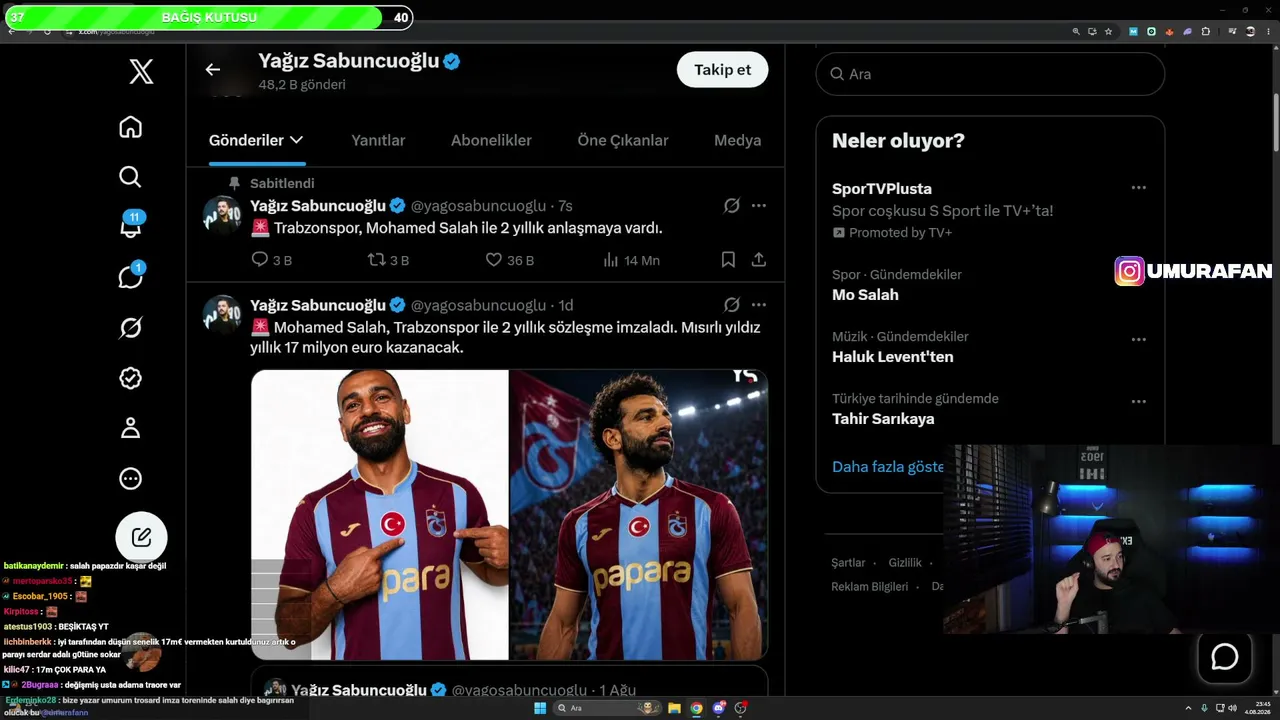This screenshot has width=1280, height=720.
Task: Open Grok from the left sidebar
Action: tap(130, 328)
